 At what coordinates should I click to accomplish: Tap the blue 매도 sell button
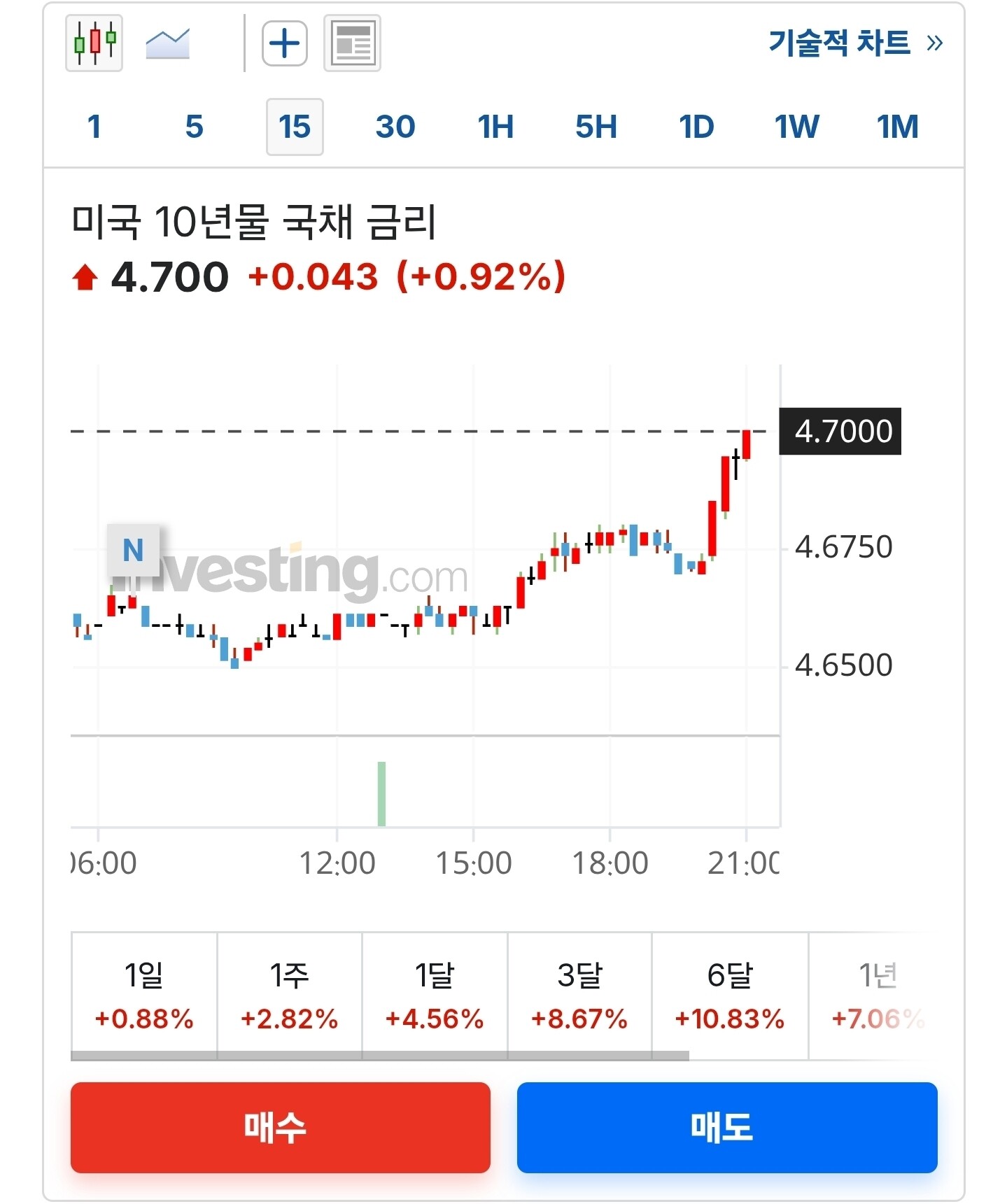point(727,1127)
